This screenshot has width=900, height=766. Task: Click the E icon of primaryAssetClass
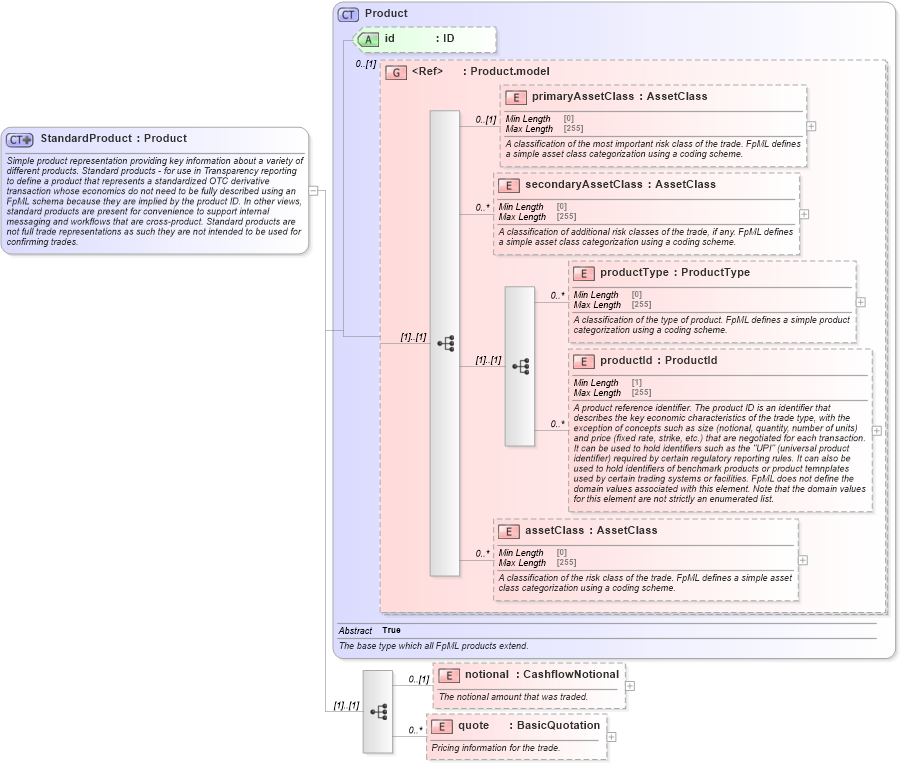pos(516,98)
